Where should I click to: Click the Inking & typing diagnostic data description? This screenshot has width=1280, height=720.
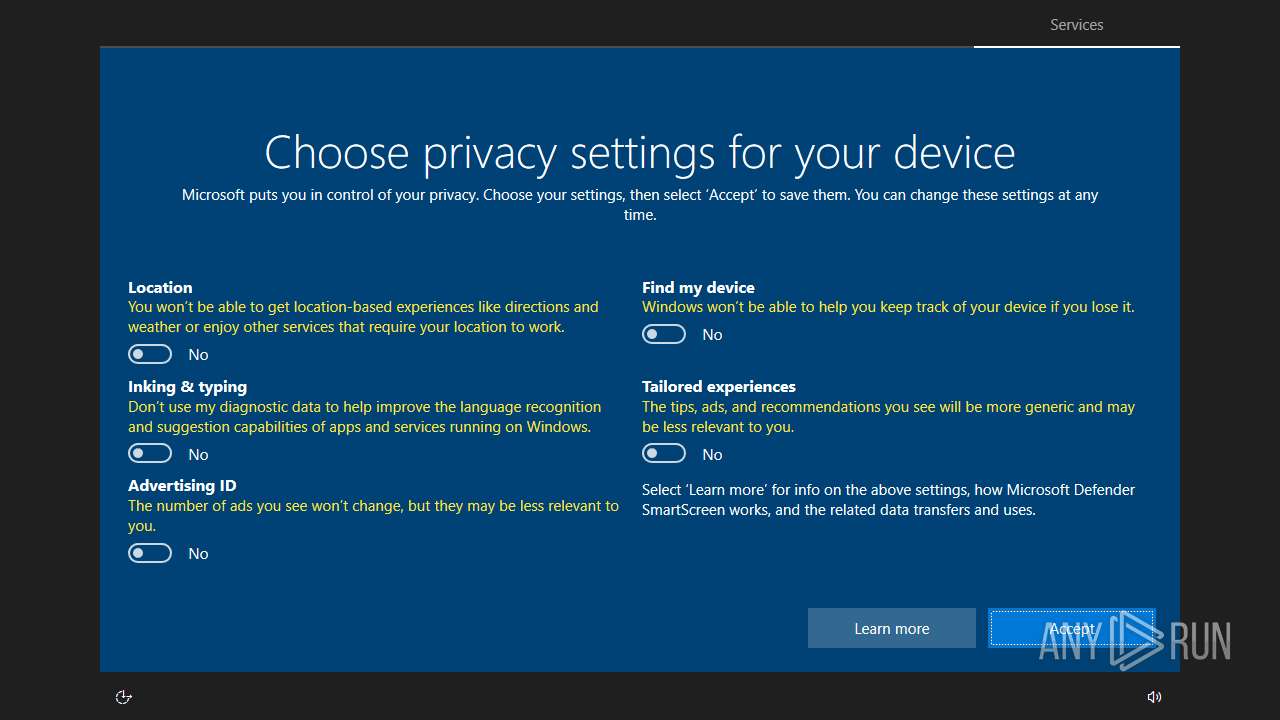click(x=364, y=417)
